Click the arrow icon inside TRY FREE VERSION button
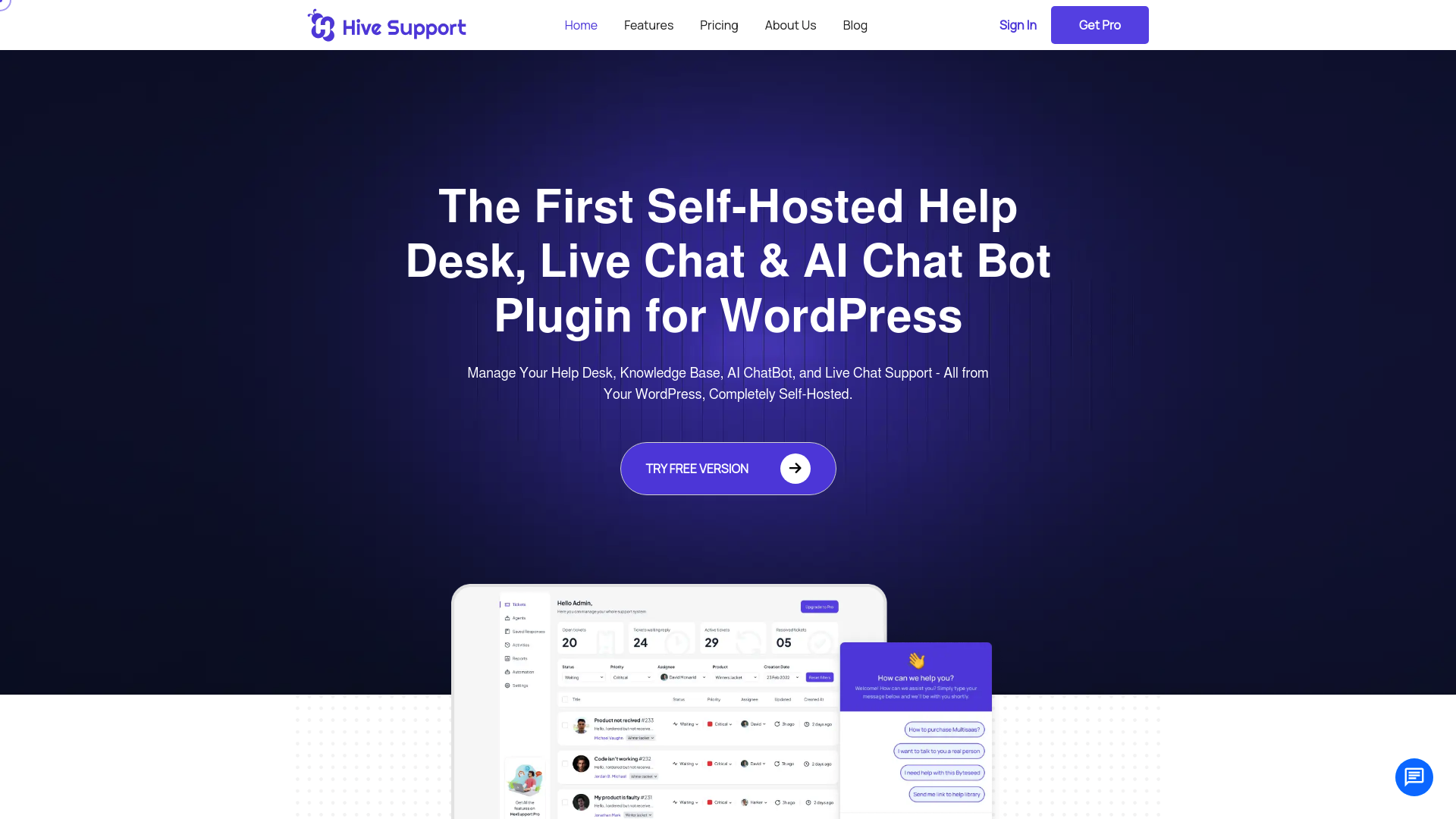The width and height of the screenshot is (1456, 819). click(x=795, y=468)
